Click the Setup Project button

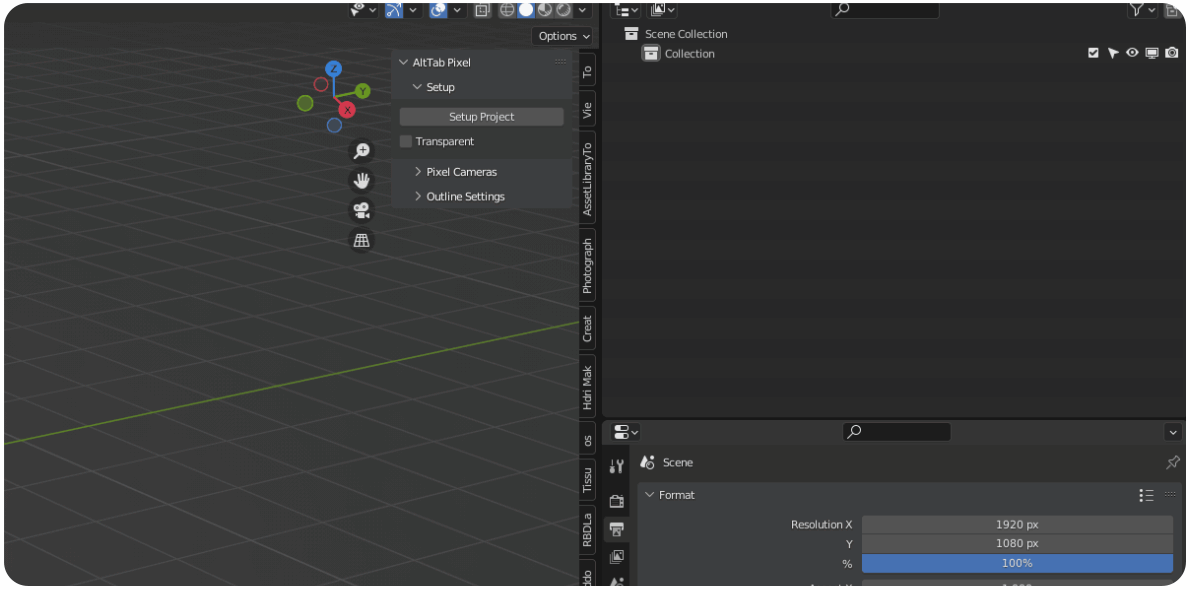click(x=481, y=117)
